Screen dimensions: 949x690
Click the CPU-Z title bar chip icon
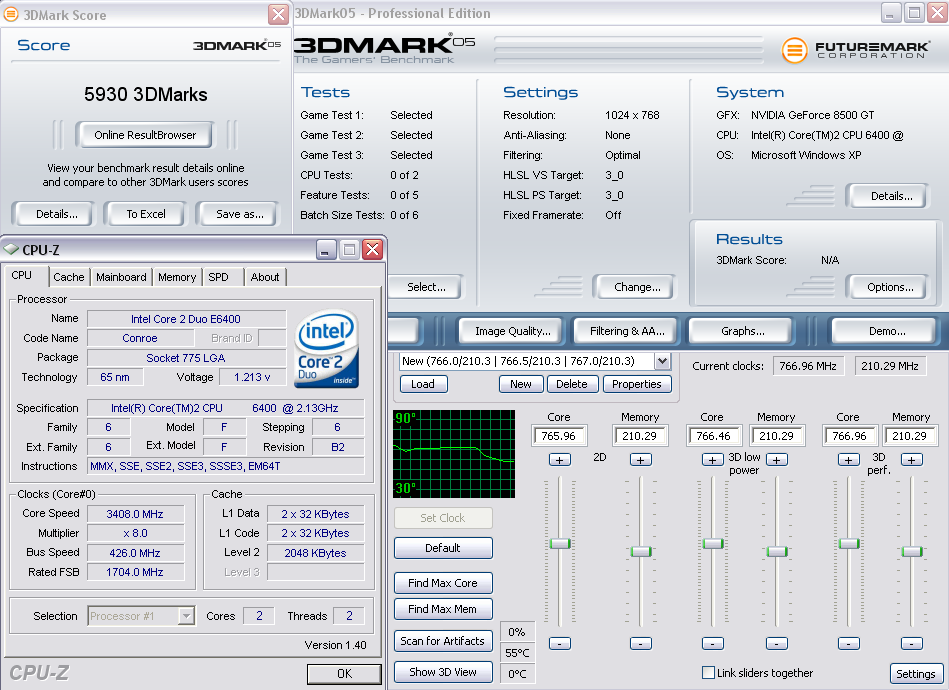click(x=11, y=249)
